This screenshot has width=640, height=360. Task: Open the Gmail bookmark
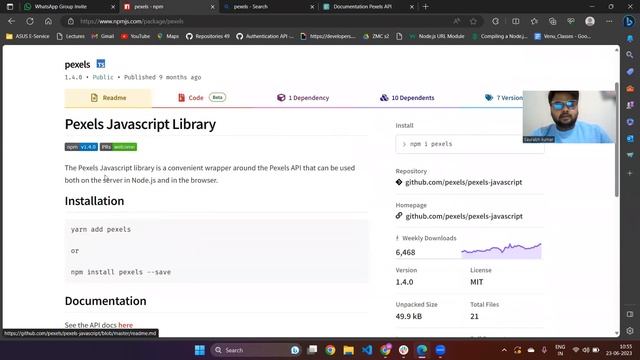point(103,36)
